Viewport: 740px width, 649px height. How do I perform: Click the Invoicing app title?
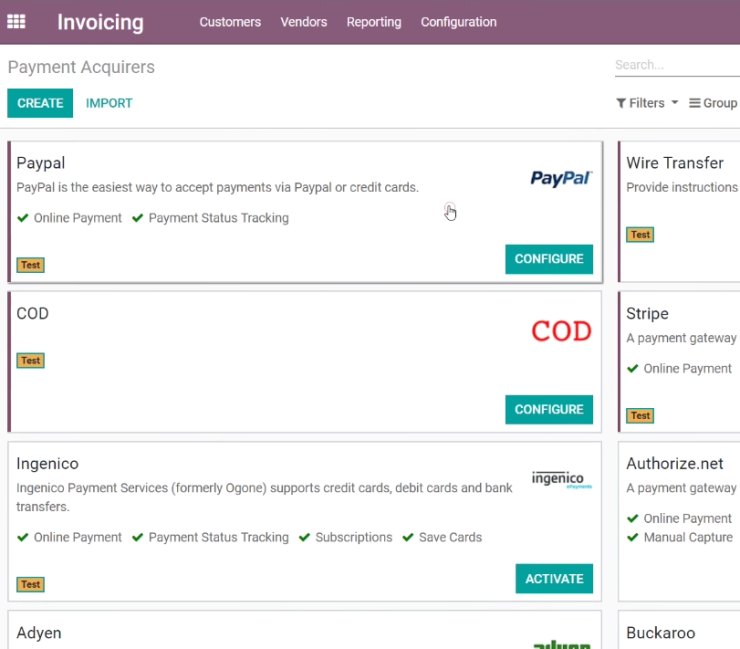click(100, 22)
